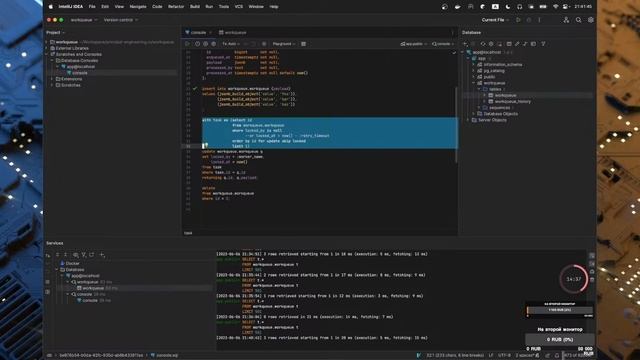Open the Apple menu
640x360 pixels.
coord(51,7)
